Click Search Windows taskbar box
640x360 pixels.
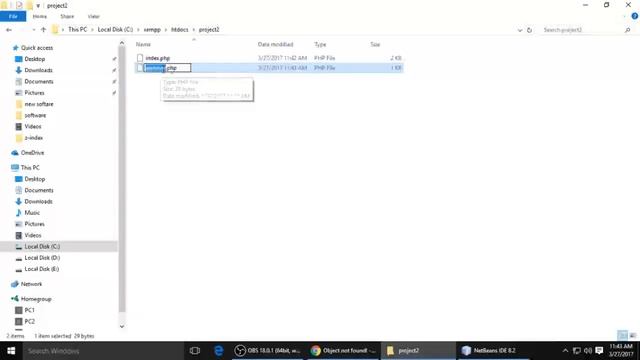[103, 351]
